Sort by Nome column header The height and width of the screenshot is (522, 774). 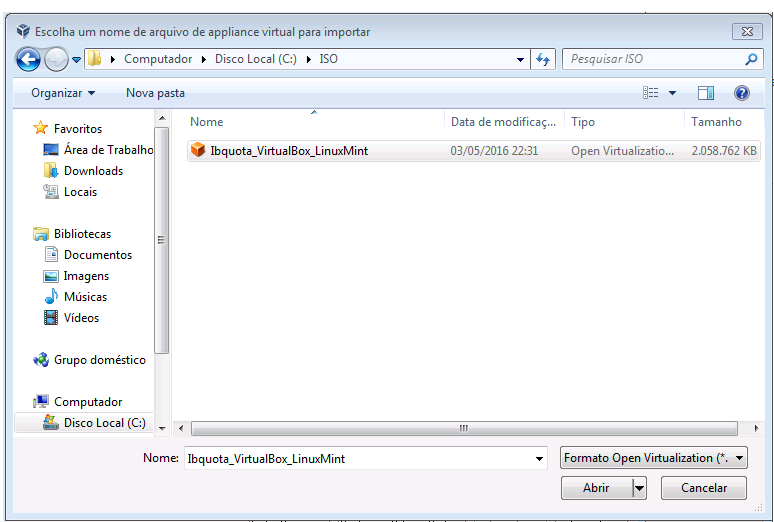click(x=206, y=121)
